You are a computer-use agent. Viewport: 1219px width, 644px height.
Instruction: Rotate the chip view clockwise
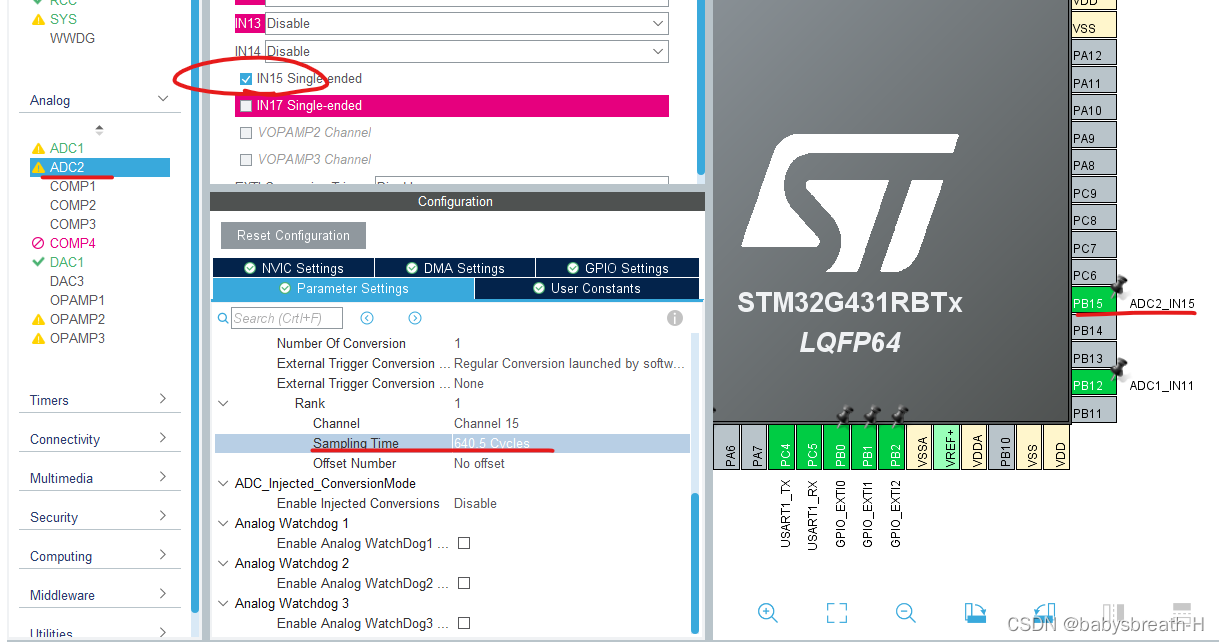[x=976, y=613]
